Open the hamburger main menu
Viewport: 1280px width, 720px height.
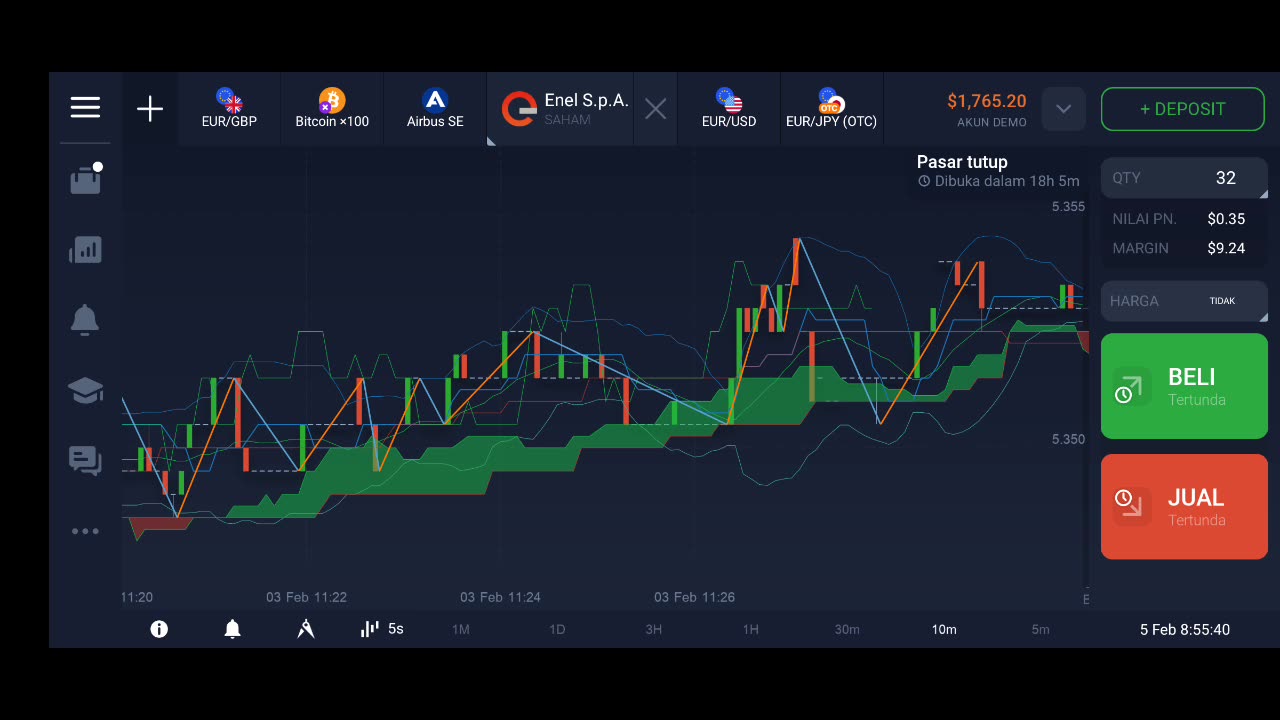(85, 108)
